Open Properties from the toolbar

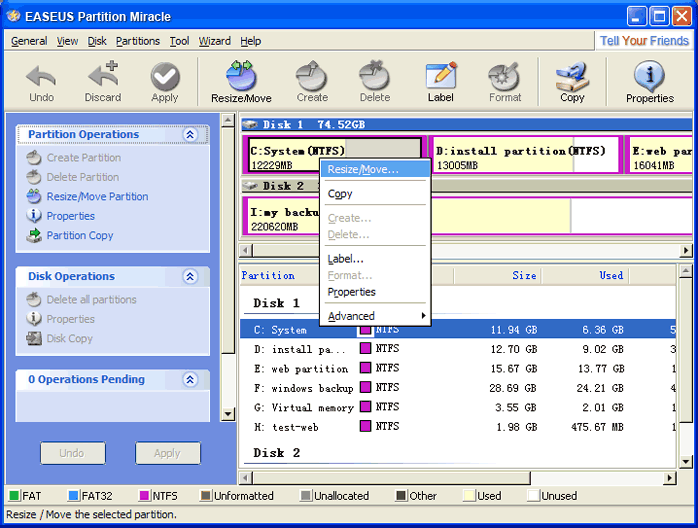pyautogui.click(x=649, y=82)
